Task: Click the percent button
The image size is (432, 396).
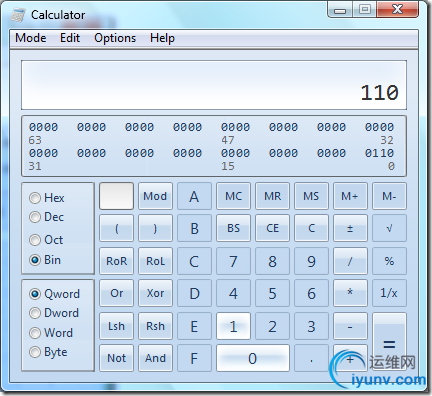Action: click(389, 261)
